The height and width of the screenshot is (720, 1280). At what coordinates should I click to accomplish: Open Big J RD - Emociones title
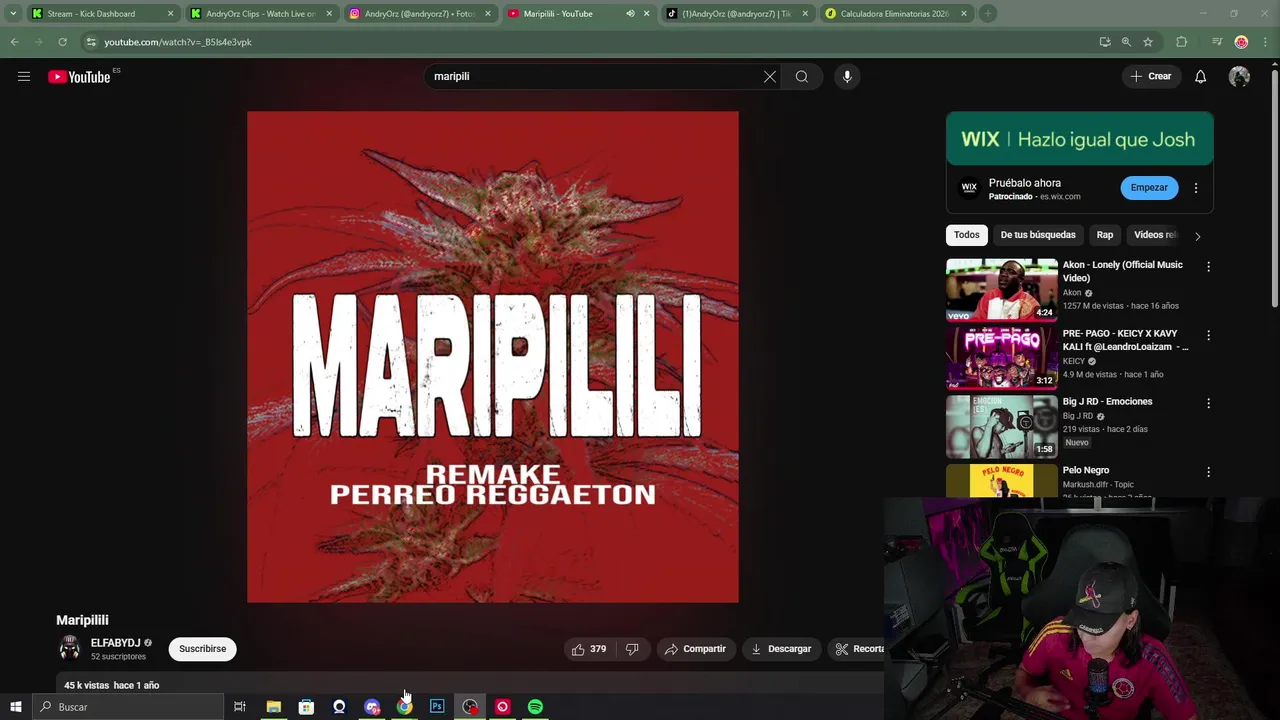click(x=1108, y=402)
